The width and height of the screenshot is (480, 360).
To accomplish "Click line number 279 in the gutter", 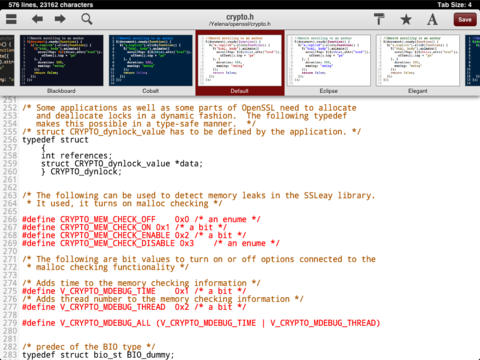I will (10, 323).
